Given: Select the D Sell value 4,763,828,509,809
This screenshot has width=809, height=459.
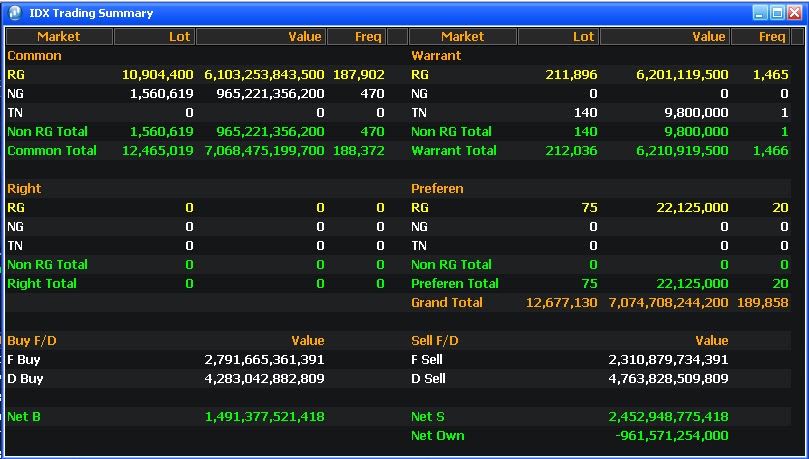Looking at the screenshot, I should [668, 378].
